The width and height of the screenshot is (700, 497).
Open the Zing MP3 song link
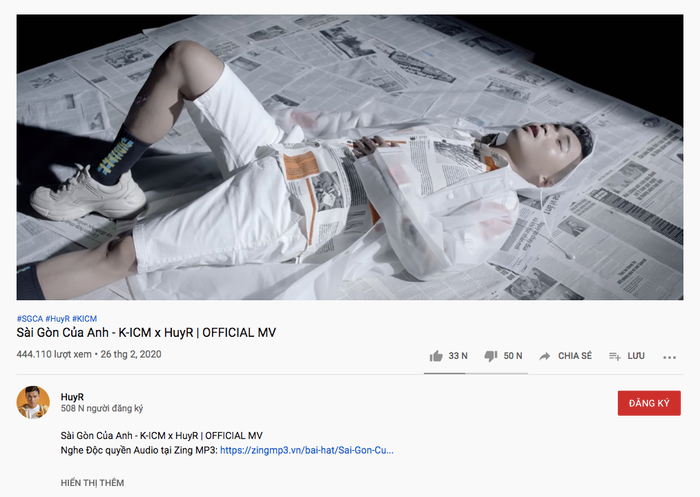[x=307, y=450]
